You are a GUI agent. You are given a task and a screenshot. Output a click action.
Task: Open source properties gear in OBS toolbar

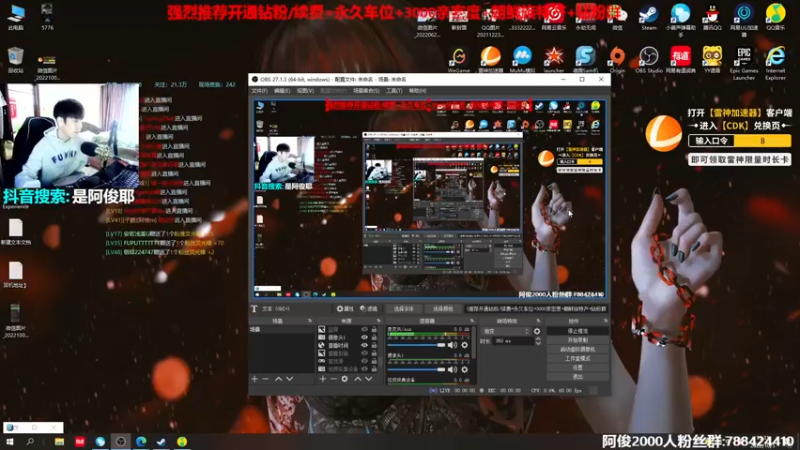click(345, 309)
